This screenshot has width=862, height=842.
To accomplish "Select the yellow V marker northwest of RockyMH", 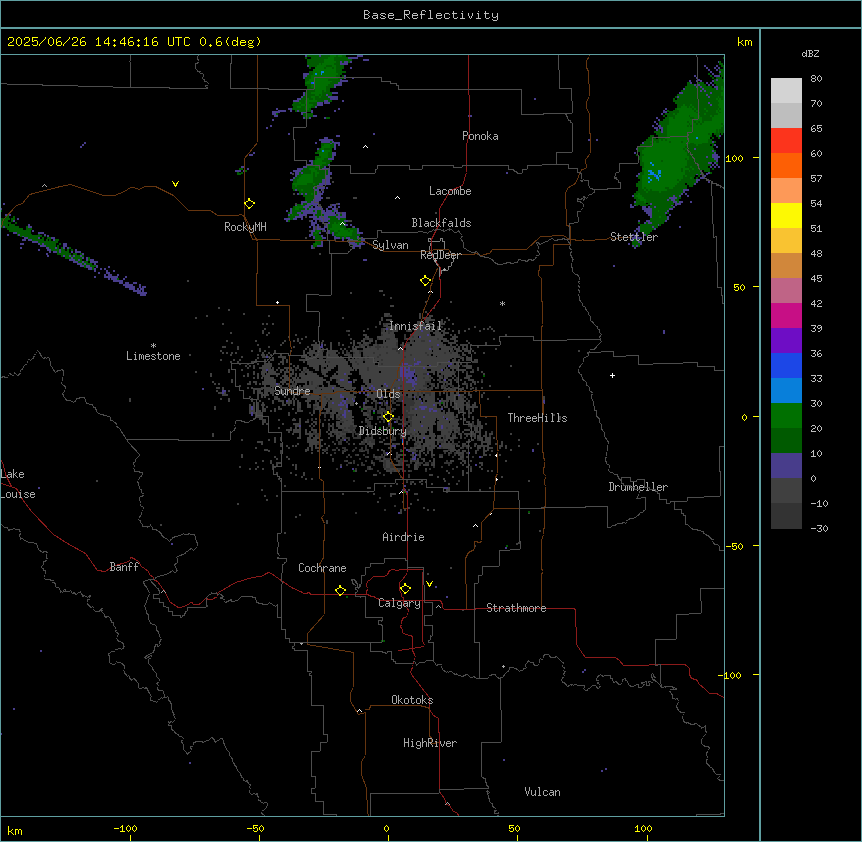I will click(175, 184).
